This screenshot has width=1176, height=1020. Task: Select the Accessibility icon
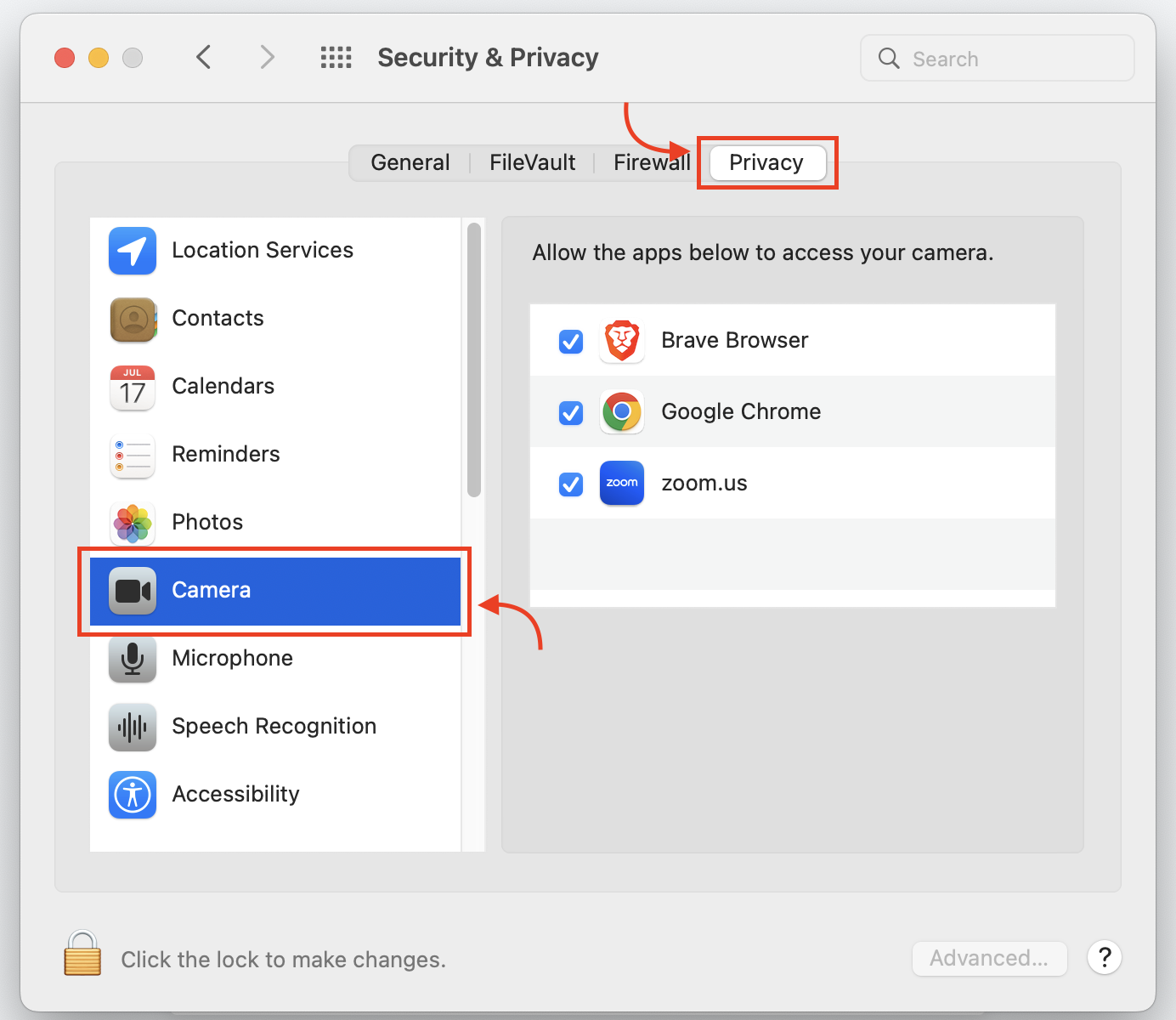click(132, 796)
